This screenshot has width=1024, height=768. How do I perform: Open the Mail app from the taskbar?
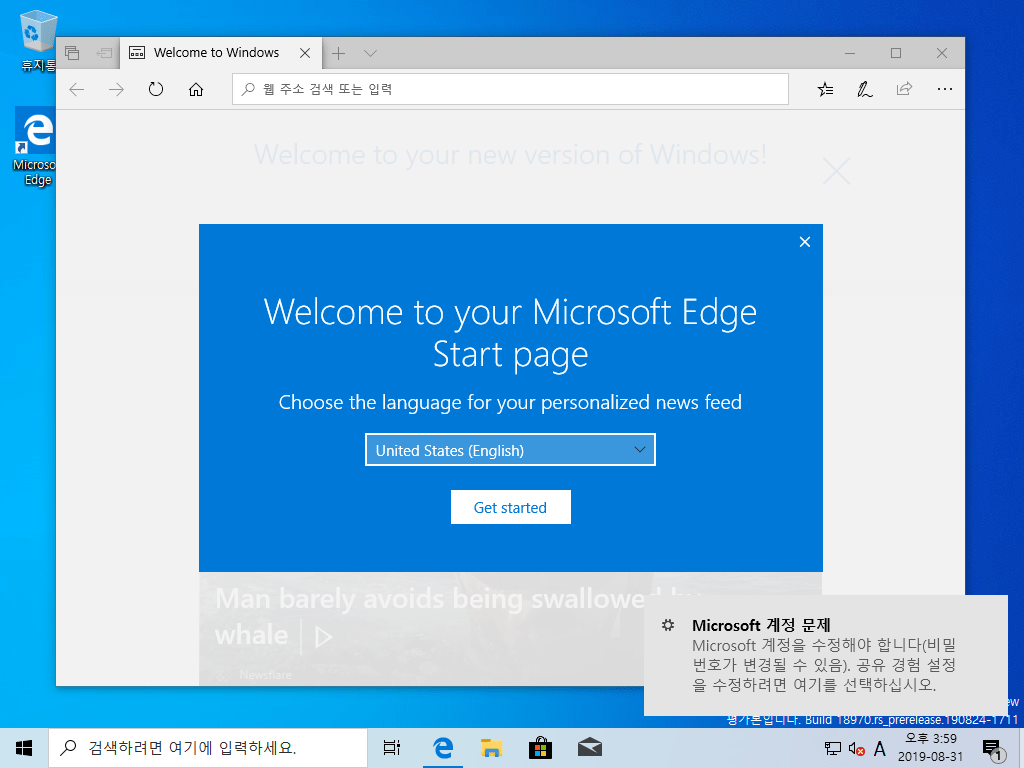point(590,748)
